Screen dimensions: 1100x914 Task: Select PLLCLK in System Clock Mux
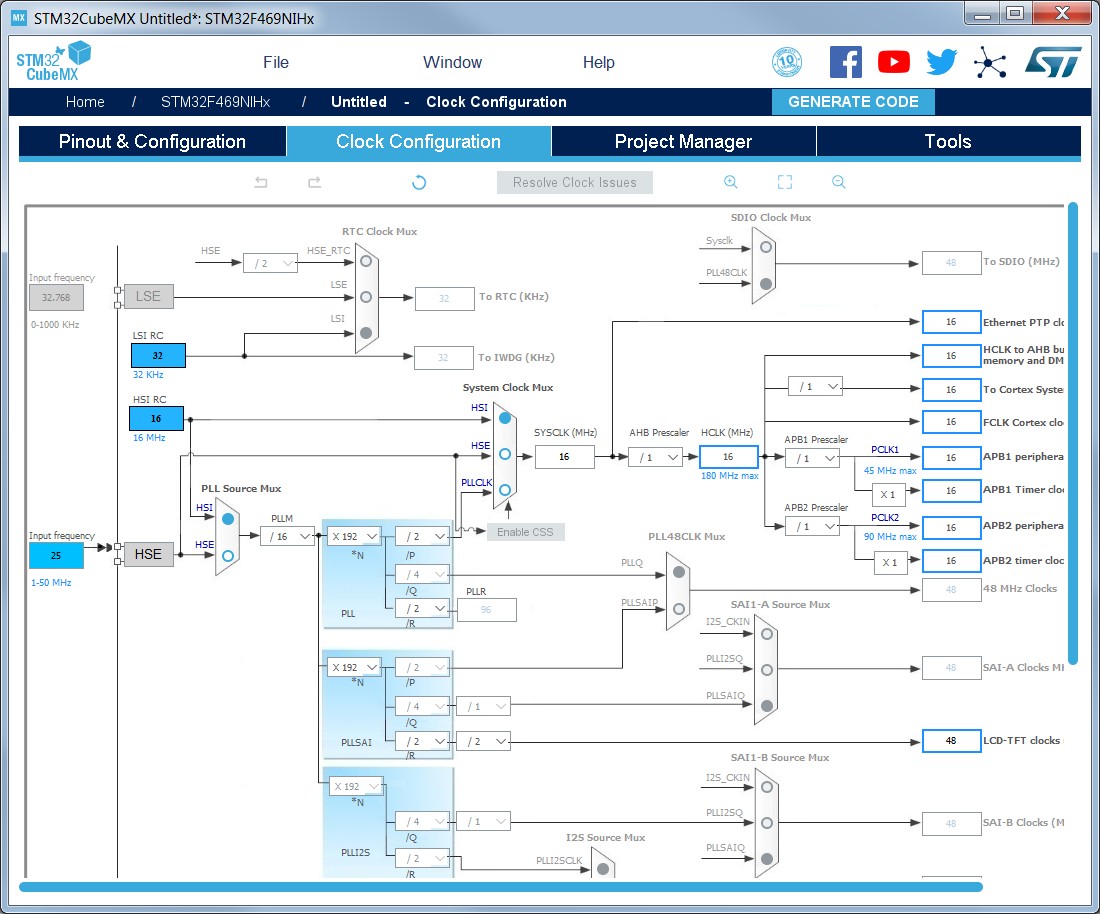click(505, 490)
